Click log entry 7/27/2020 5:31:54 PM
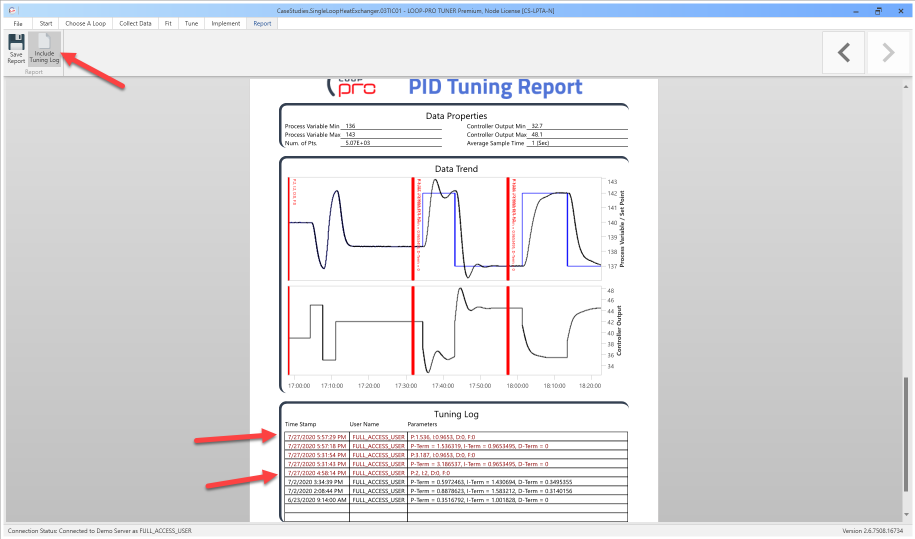This screenshot has width=915, height=539. coord(317,455)
